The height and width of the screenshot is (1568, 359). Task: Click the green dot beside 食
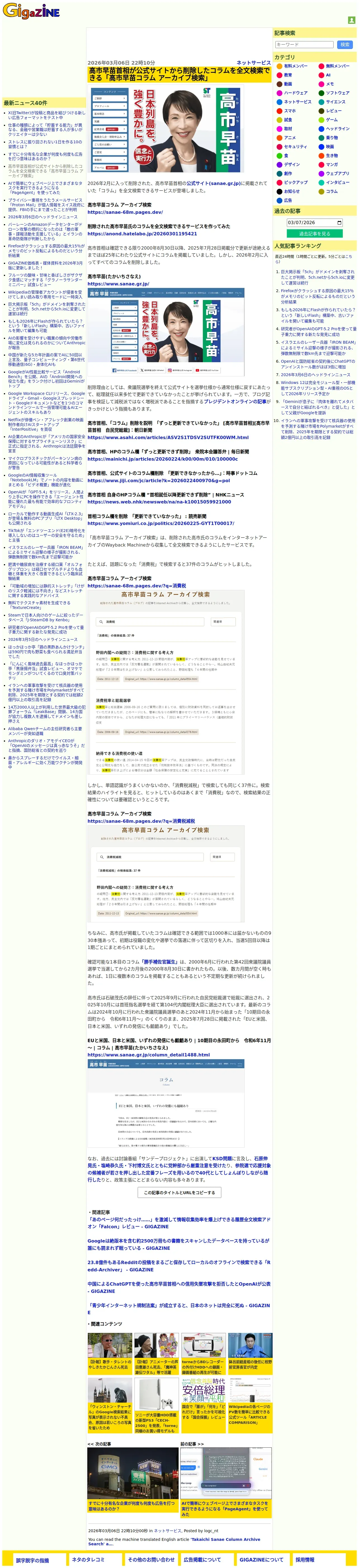click(x=279, y=156)
